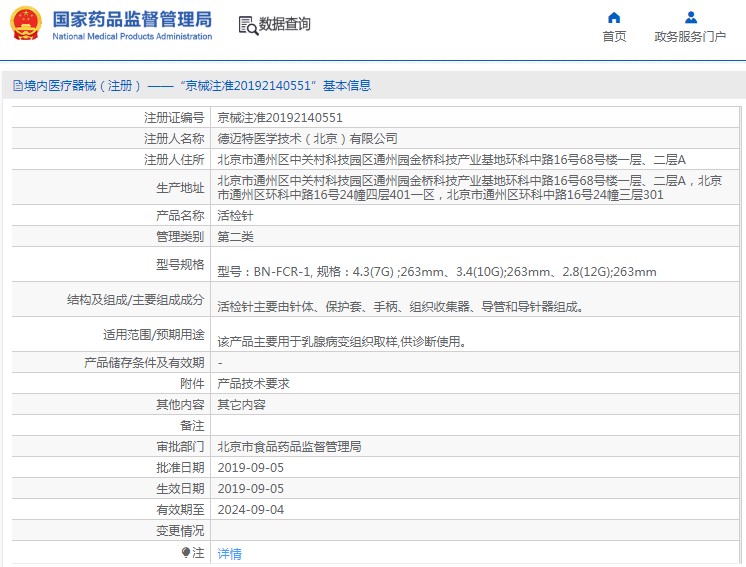
Task: Click the National Medical Products Administration emblem logo
Action: pyautogui.click(x=26, y=24)
